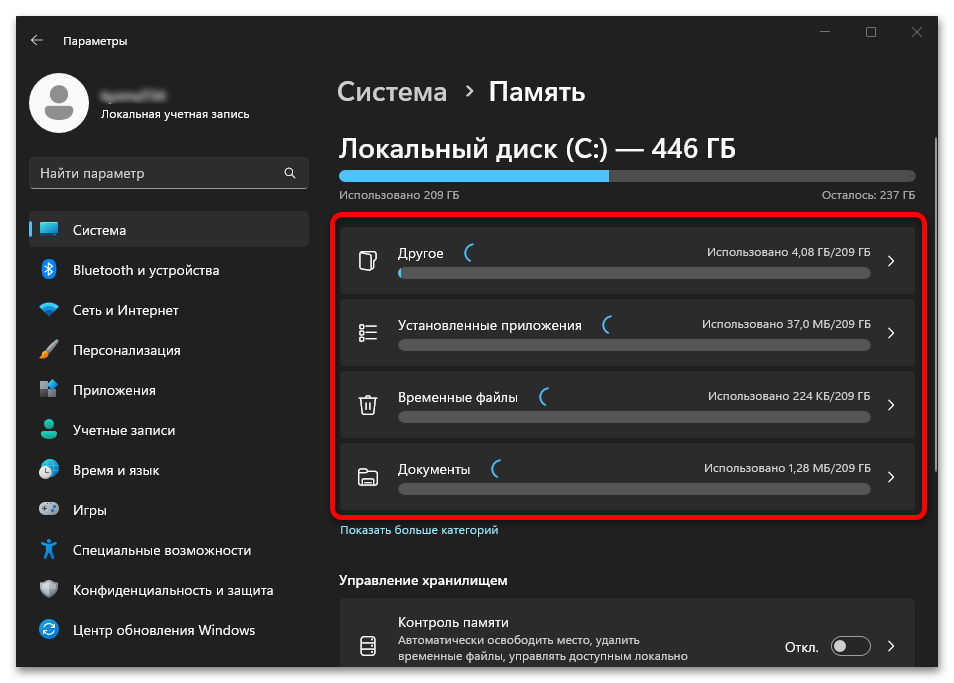Click the Конфиденциальность shield icon
The image size is (954, 683).
click(x=49, y=589)
